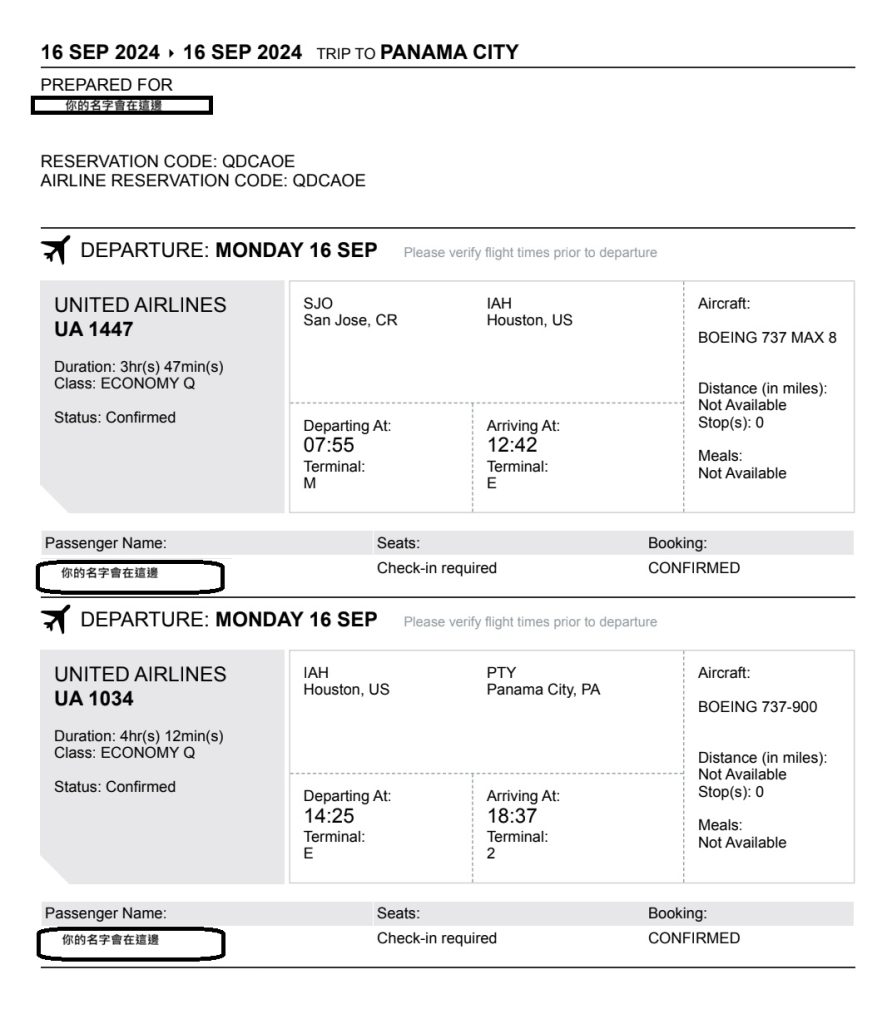Click the 3hr(s) 47min(s) duration text
This screenshot has height=1024, width=892.
[x=139, y=367]
